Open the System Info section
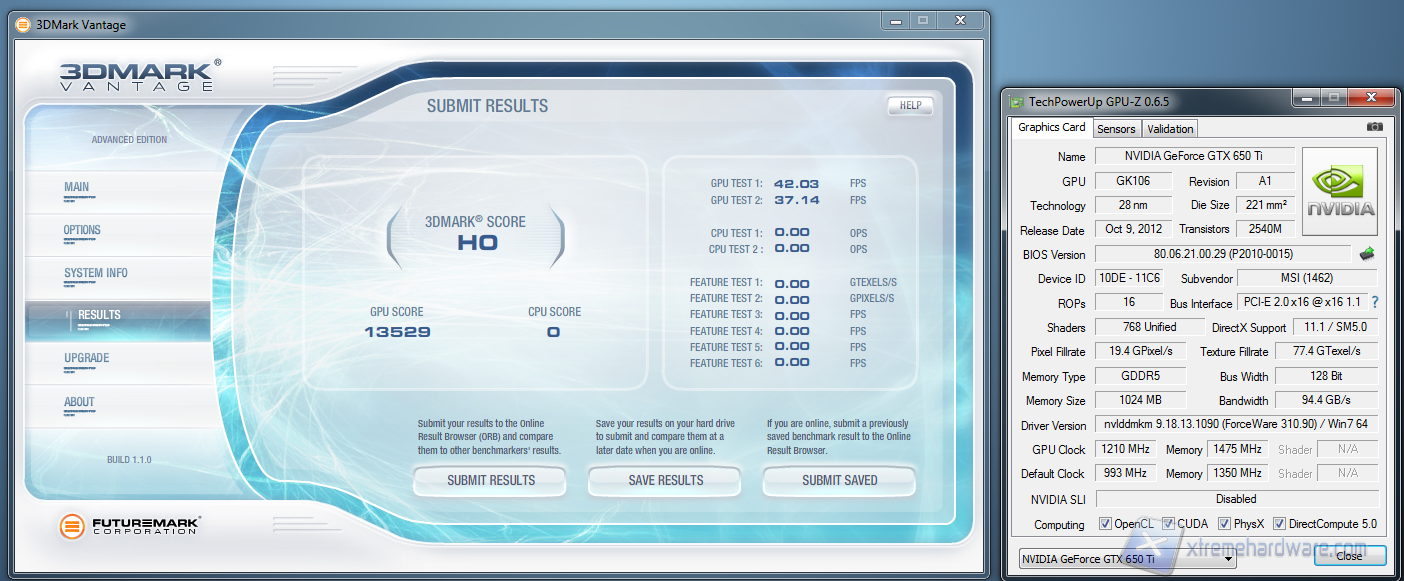This screenshot has width=1404, height=581. [x=96, y=273]
